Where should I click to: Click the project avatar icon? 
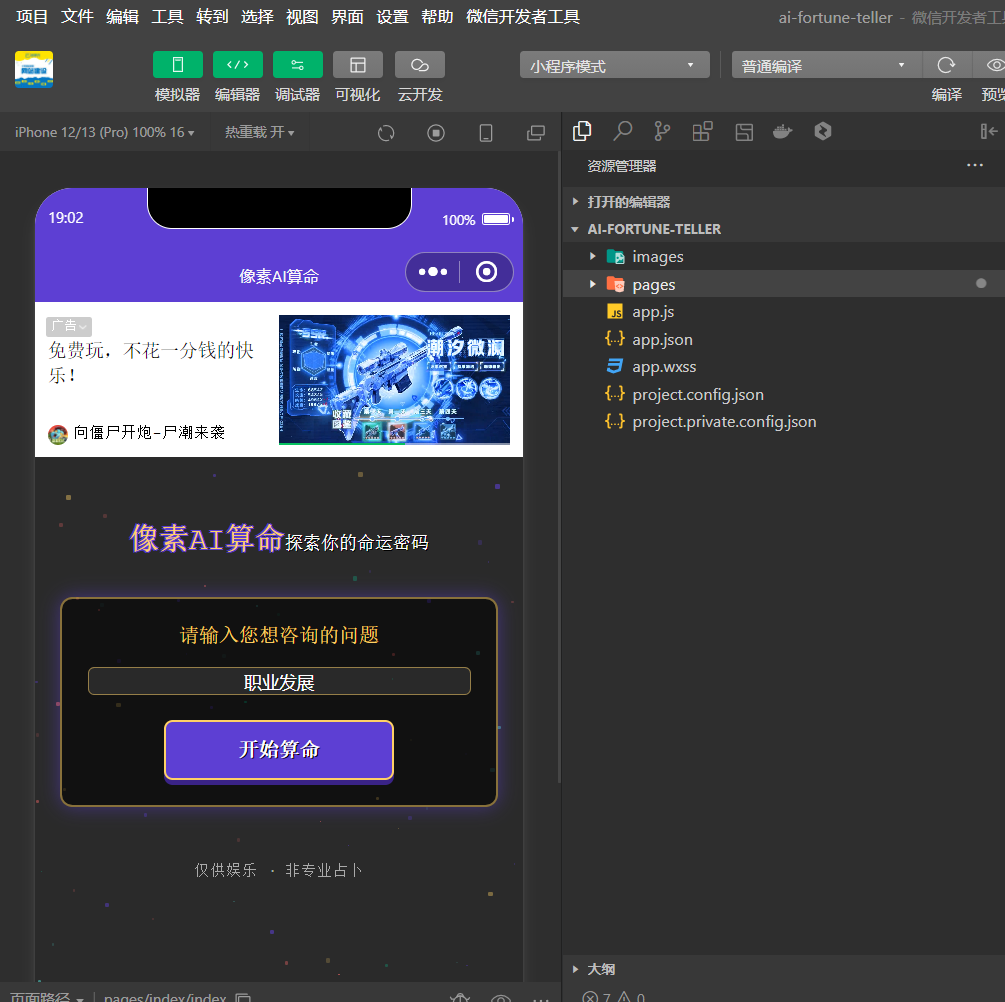point(34,69)
